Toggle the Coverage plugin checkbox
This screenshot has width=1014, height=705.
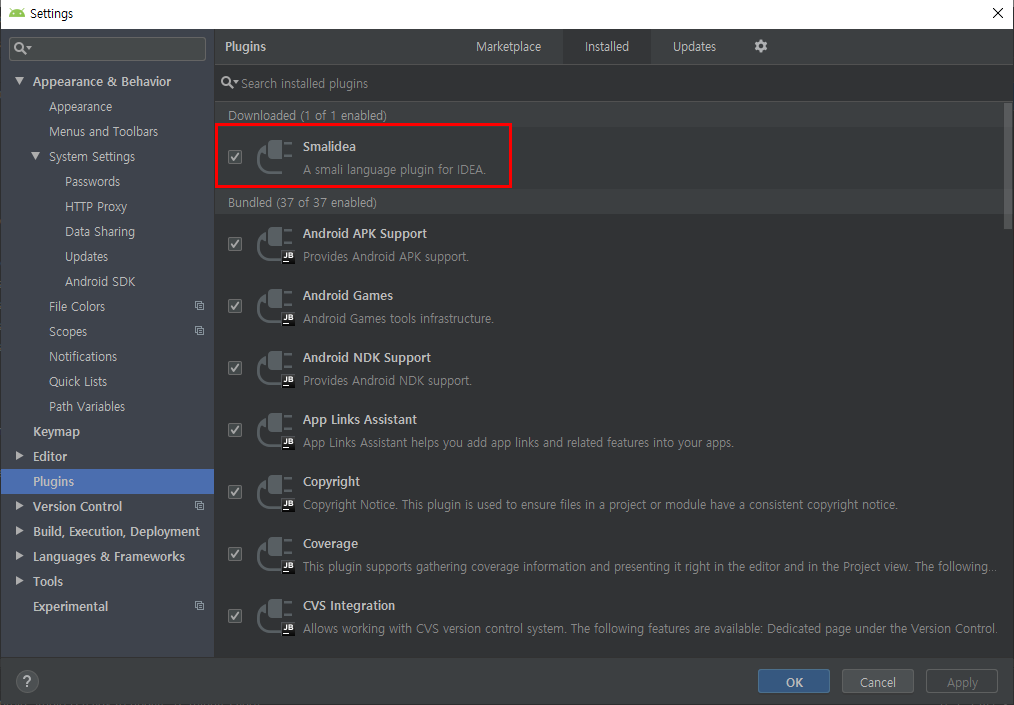235,554
